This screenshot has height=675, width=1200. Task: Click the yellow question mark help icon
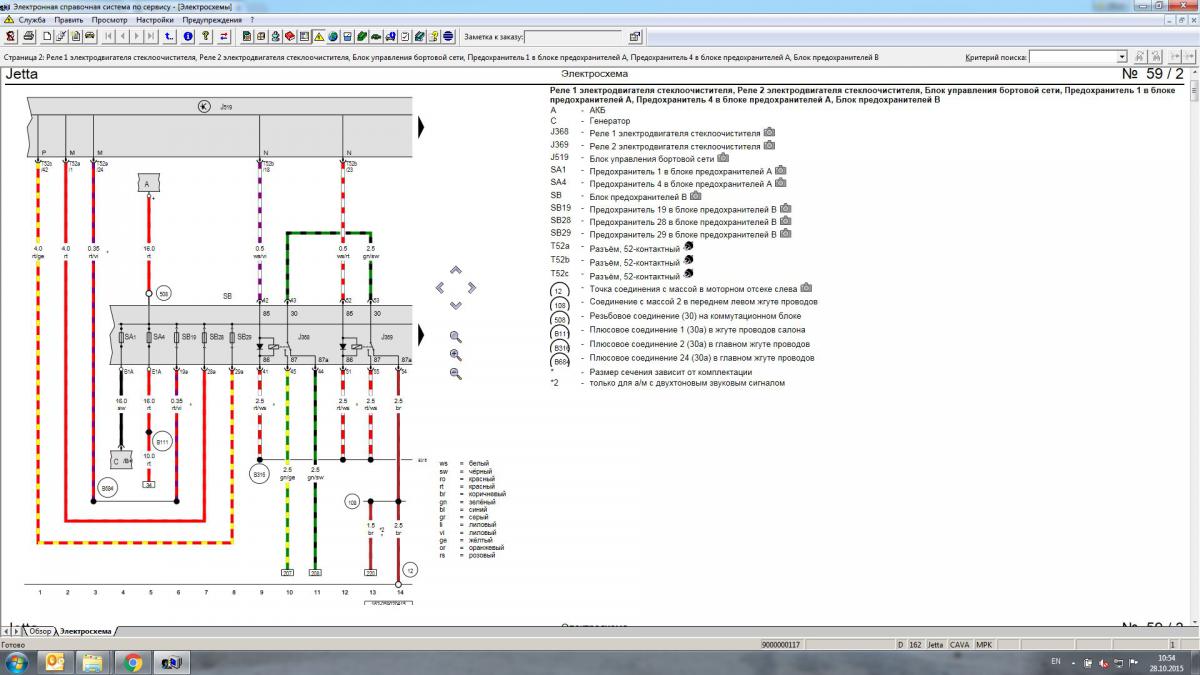tap(205, 37)
